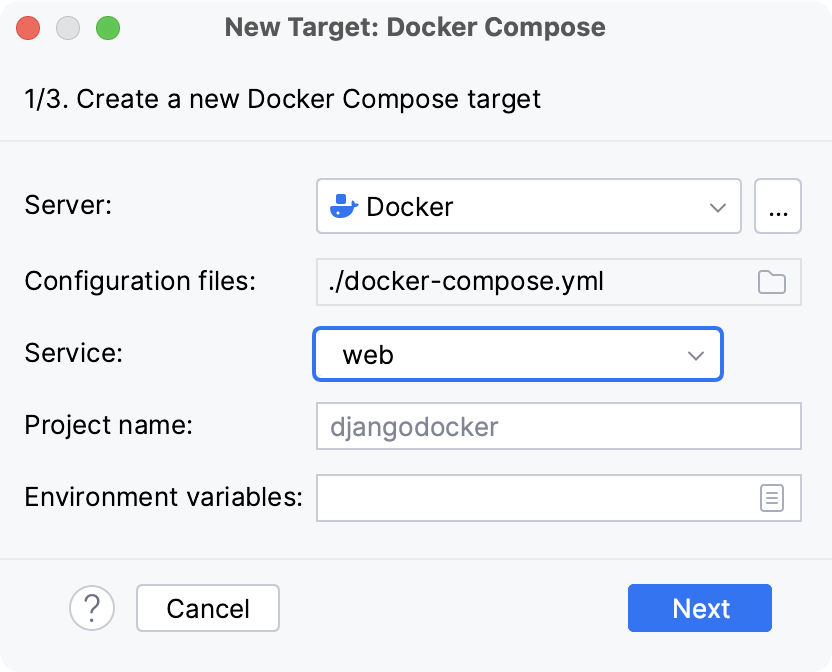Click the Docker whale icon in Server field
Viewport: 832px width, 672px height.
click(344, 206)
